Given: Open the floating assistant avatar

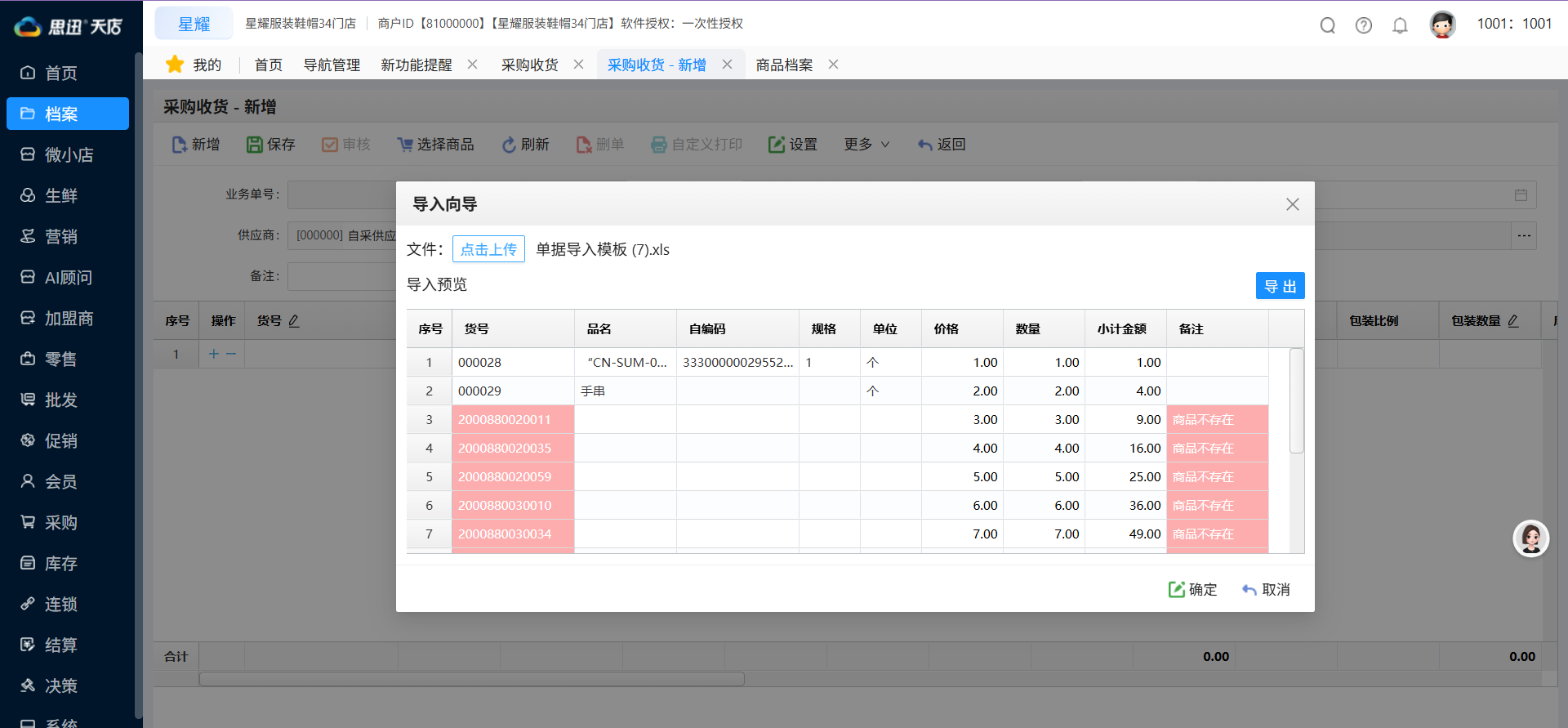Looking at the screenshot, I should click(x=1531, y=538).
